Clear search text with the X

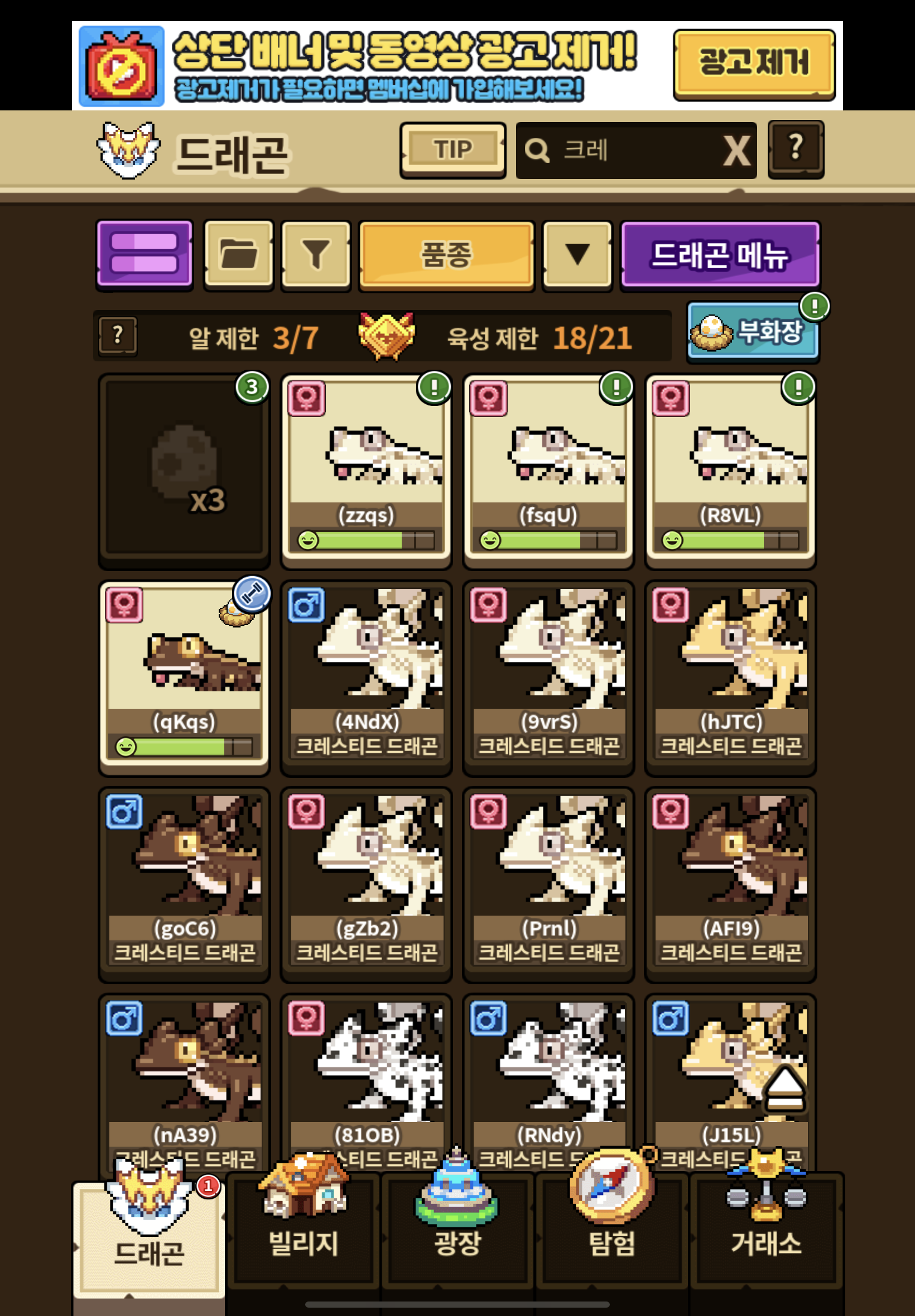736,151
